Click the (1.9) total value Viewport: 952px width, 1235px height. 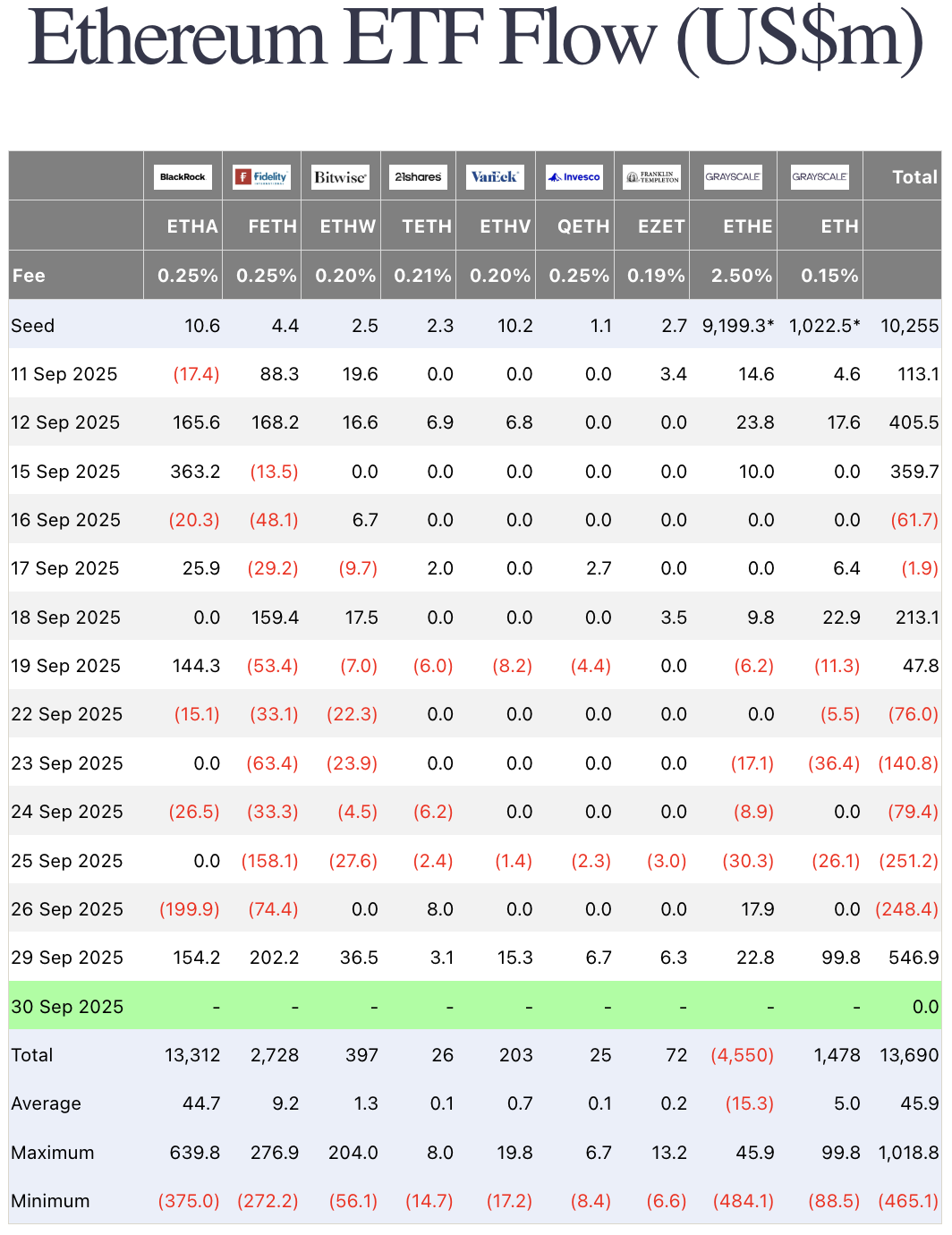[x=920, y=568]
